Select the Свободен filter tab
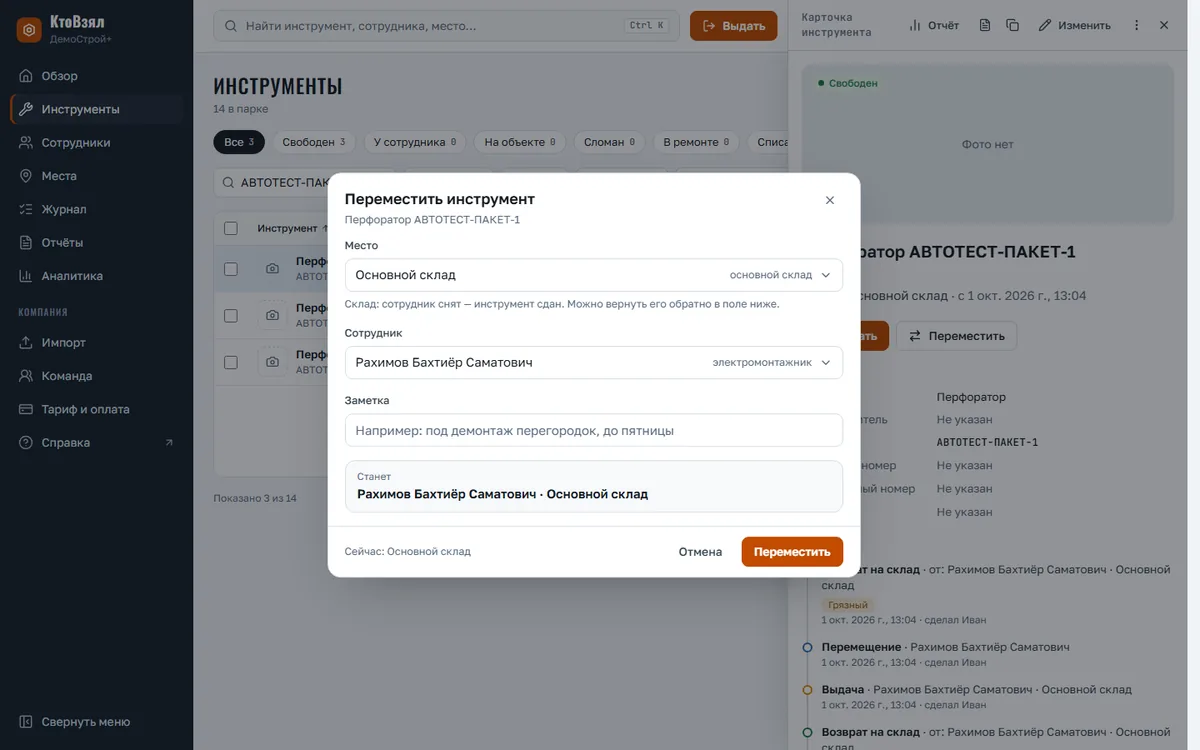Image resolution: width=1200 pixels, height=750 pixels. 314,142
